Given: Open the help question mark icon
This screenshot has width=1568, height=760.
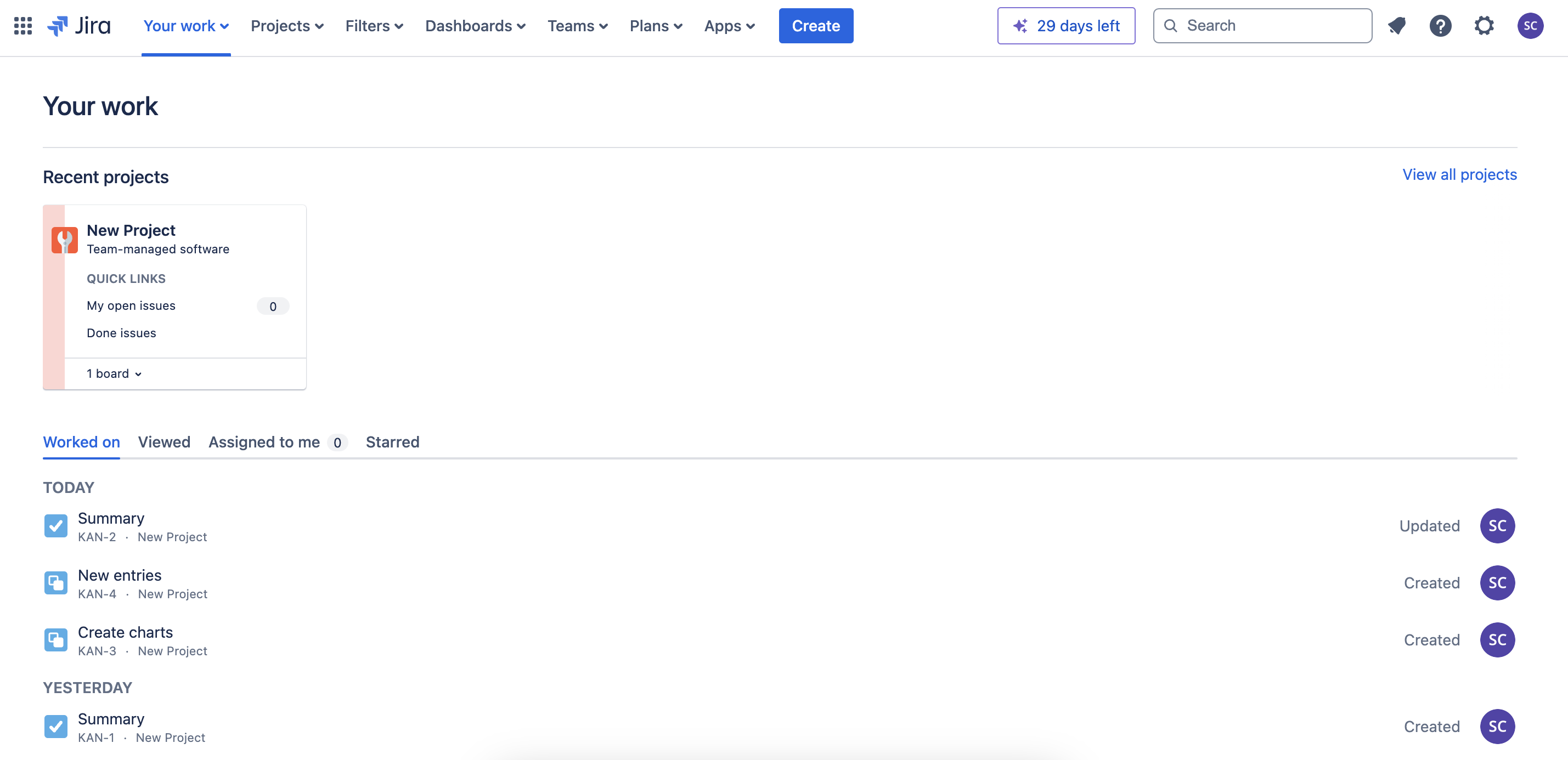Looking at the screenshot, I should coord(1440,26).
